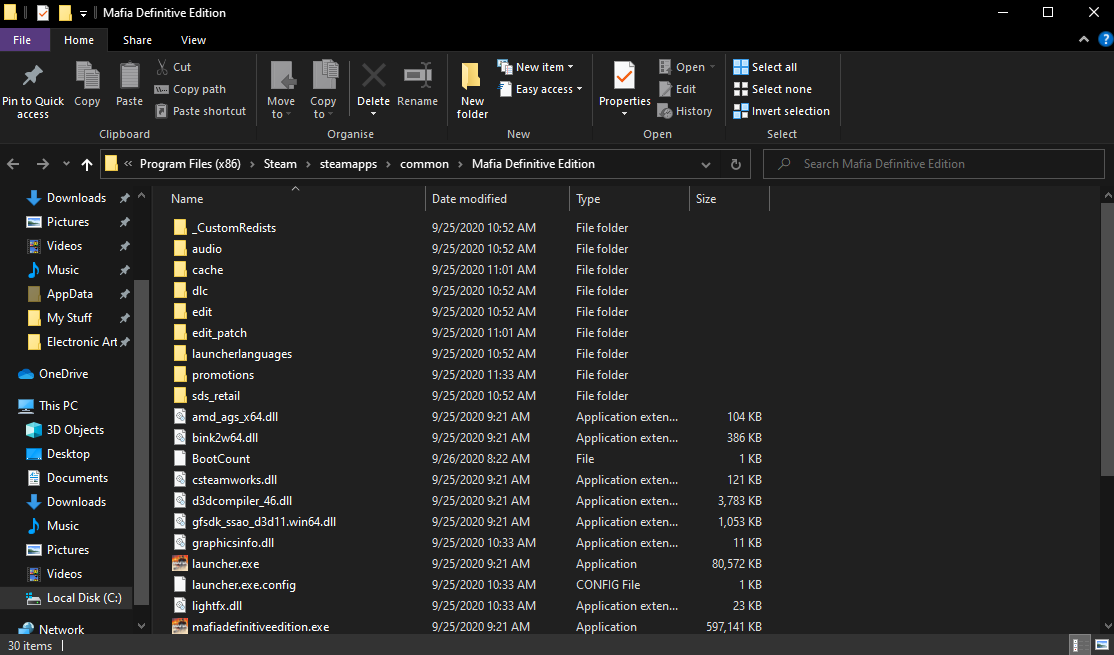Screen dimensions: 1114x655
Task: Switch to the View ribbon tab
Action: point(193,40)
